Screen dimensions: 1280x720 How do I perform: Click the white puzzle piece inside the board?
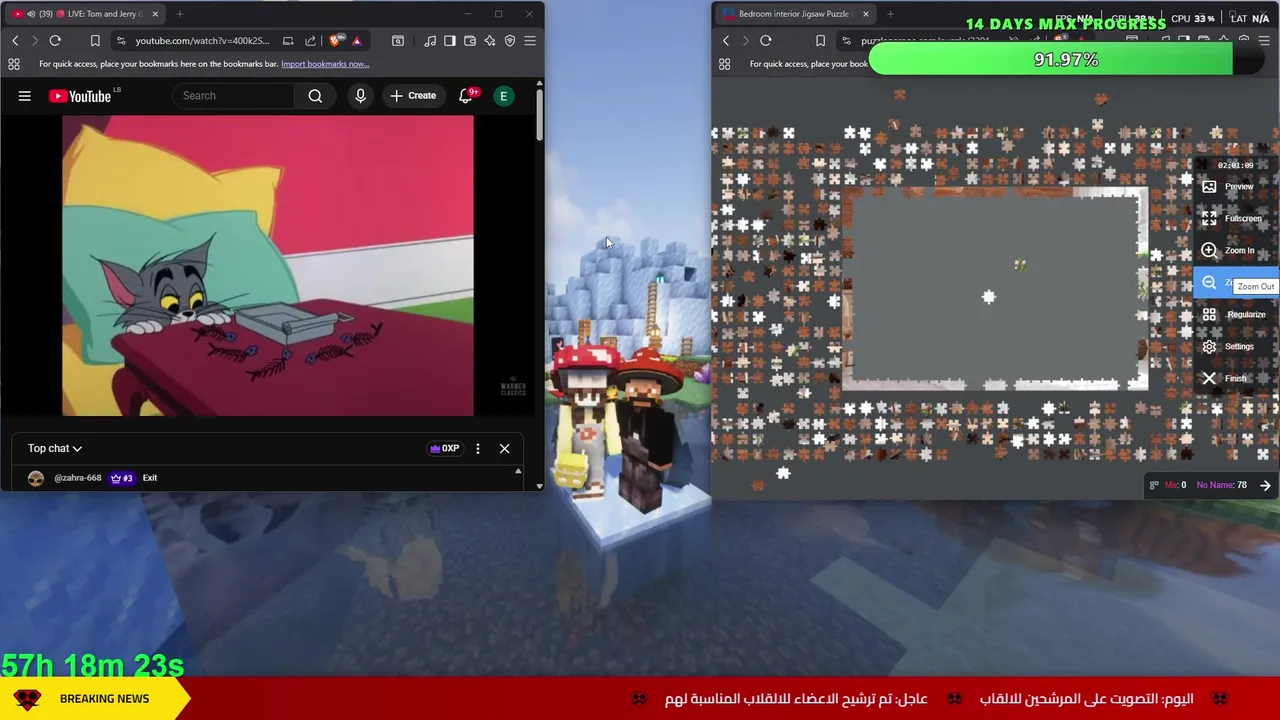click(x=988, y=297)
